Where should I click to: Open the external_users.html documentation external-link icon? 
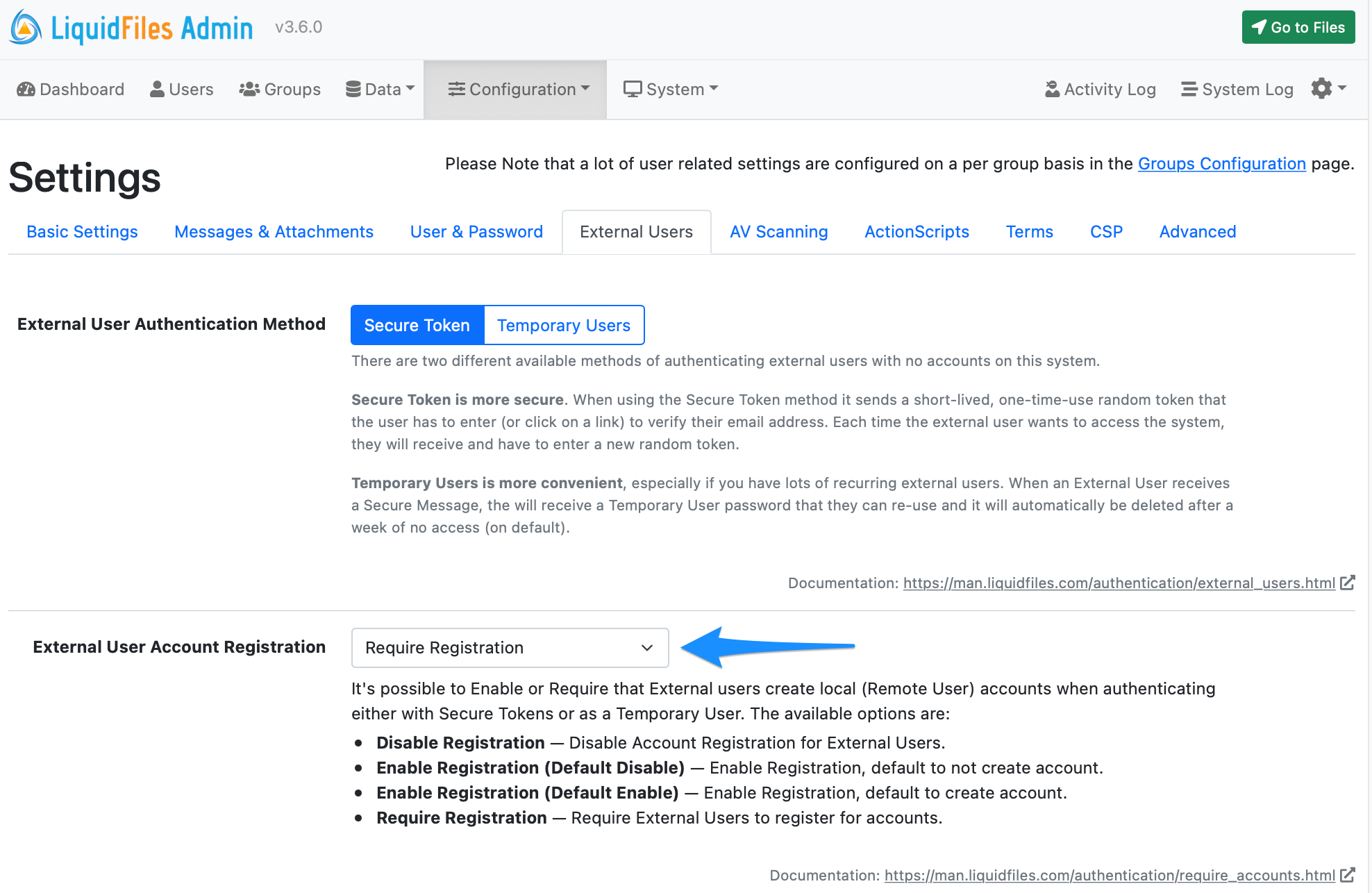pos(1348,583)
